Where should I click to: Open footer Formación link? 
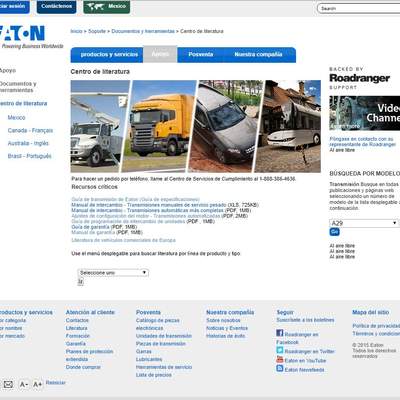(78, 336)
